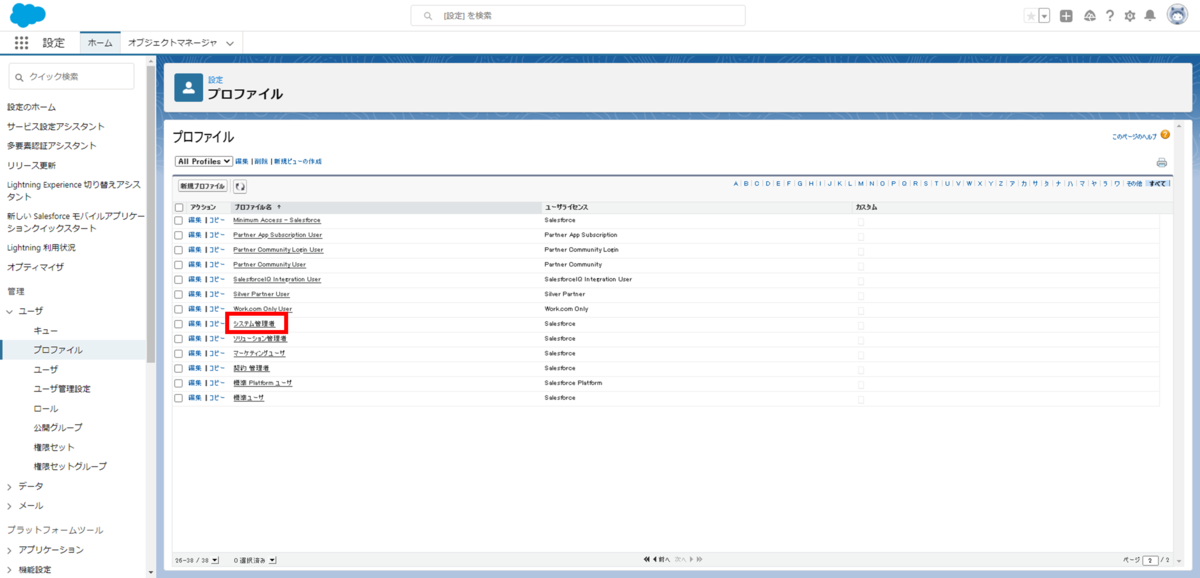Open 権限セット in the sidebar
This screenshot has height=578, width=1200.
point(54,447)
